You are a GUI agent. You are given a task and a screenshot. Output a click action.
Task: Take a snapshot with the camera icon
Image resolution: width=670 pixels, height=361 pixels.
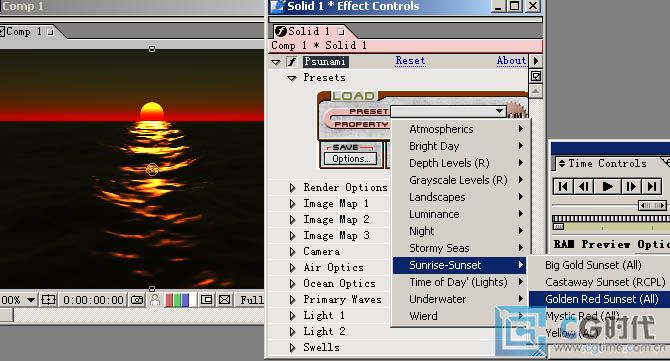[x=137, y=300]
